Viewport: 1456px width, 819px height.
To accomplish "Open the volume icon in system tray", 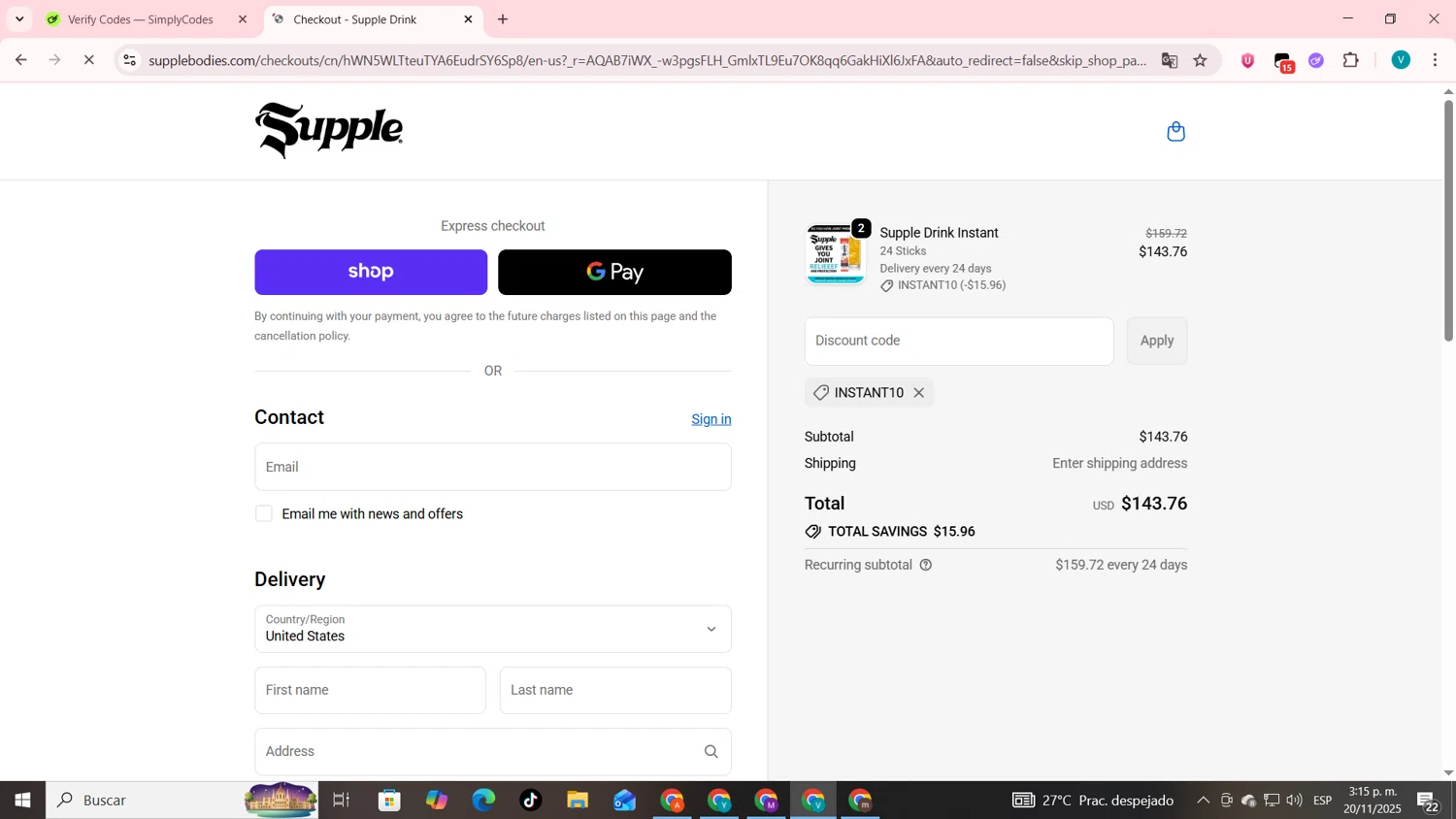I will click(x=1294, y=801).
